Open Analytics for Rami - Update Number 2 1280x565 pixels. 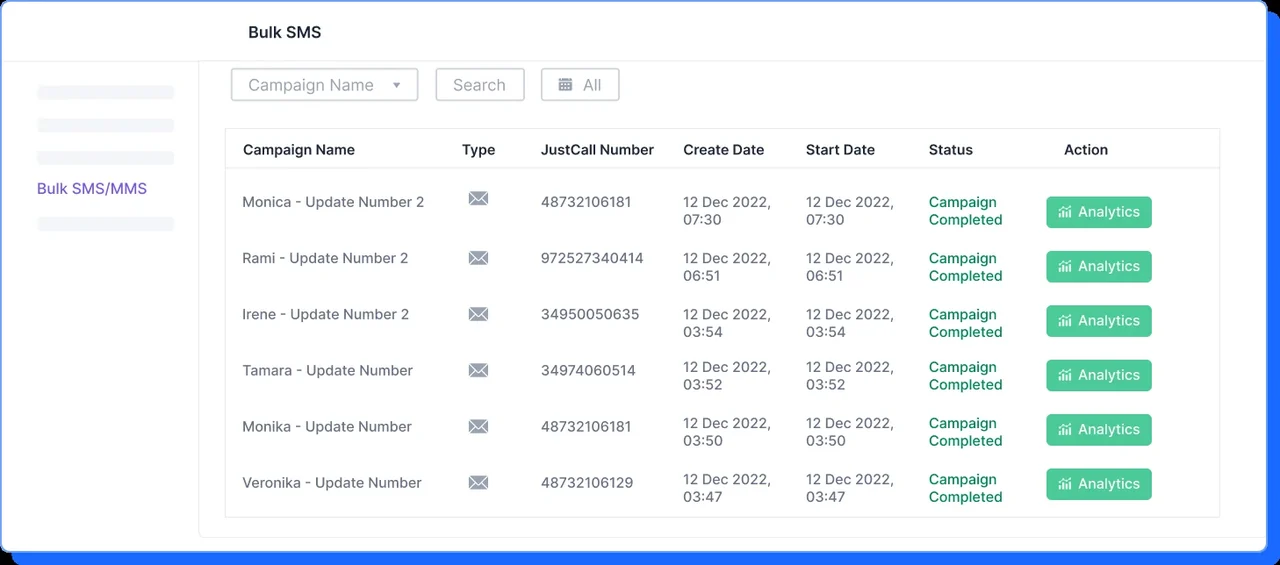pos(1099,266)
